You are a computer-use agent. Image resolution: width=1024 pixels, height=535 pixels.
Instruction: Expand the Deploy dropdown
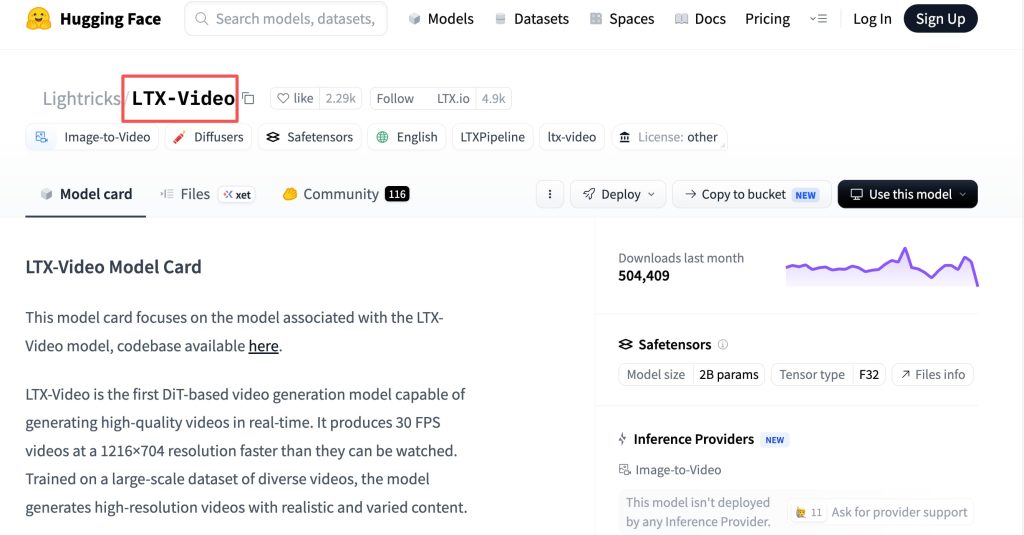coord(618,194)
